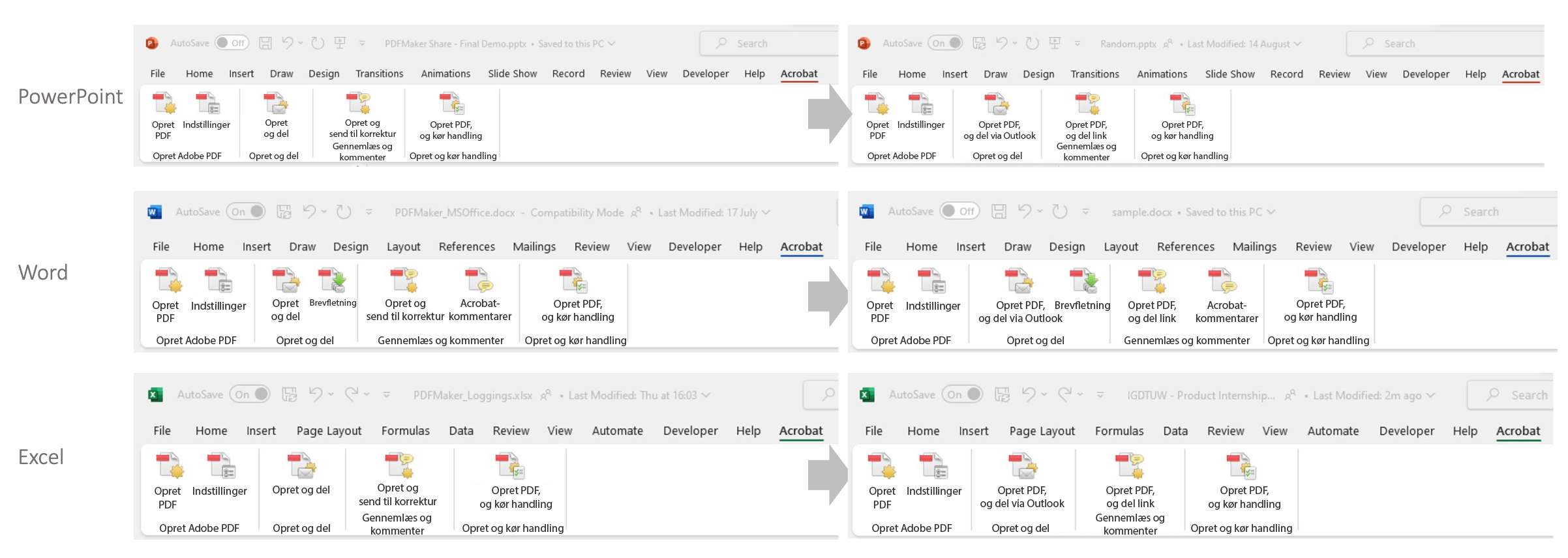This screenshot has height=558, width=1568.
Task: Open Acrobat-kommentarer in PDFMaker_MSOffice.docx ribbon
Action: click(480, 295)
